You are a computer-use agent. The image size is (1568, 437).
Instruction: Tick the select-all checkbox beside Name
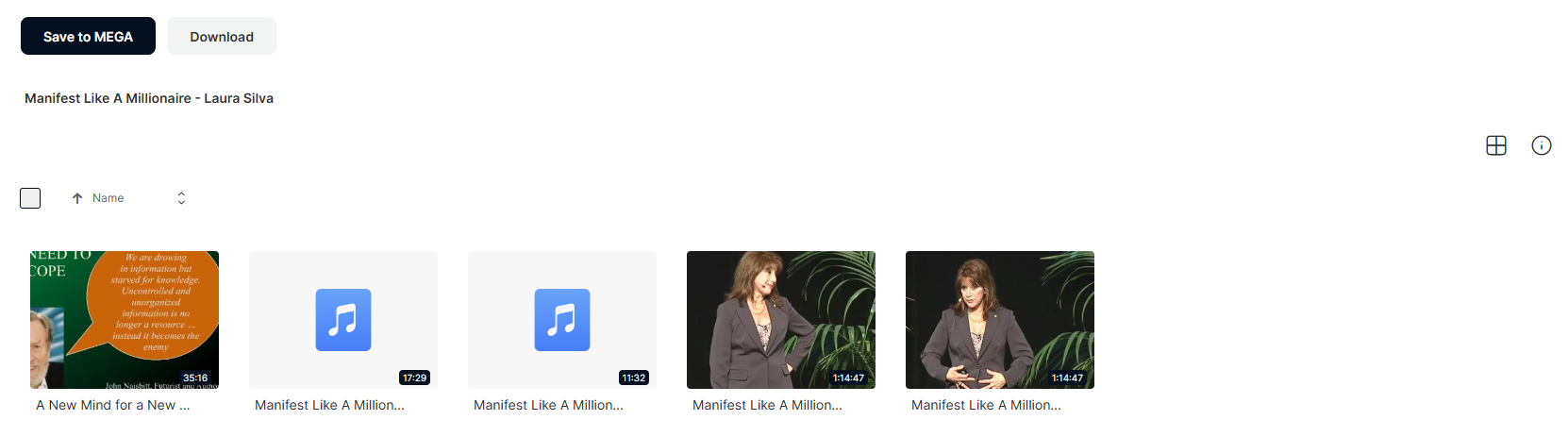point(30,198)
